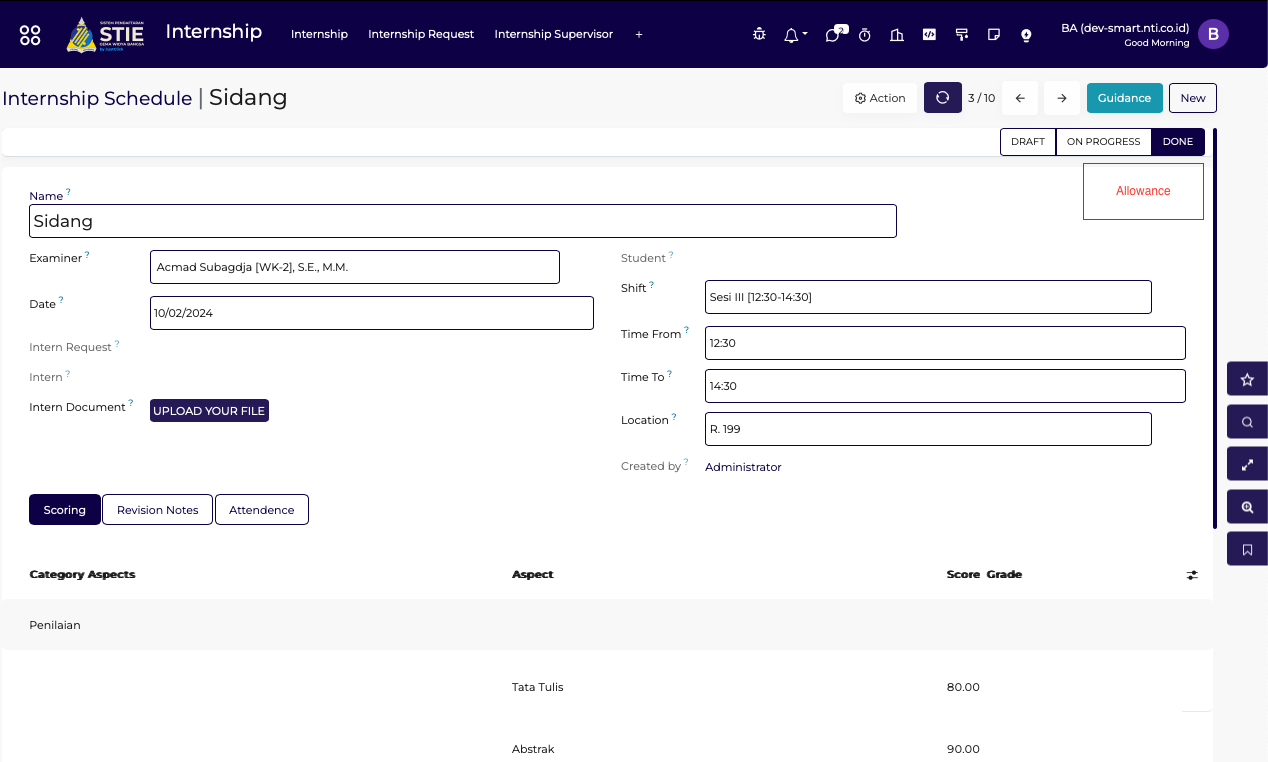
Task: Click the bookmark icon in sidebar
Action: [1247, 549]
